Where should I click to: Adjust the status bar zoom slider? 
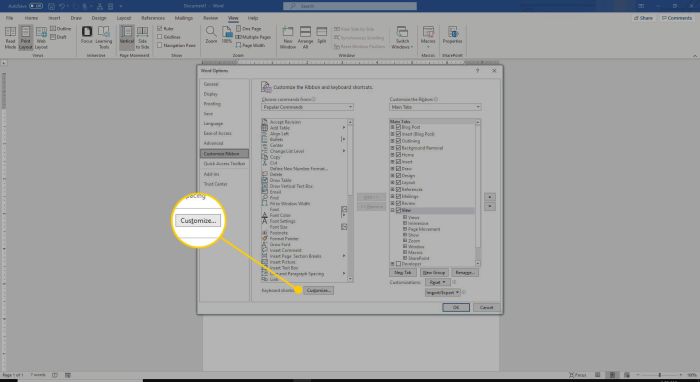point(660,375)
